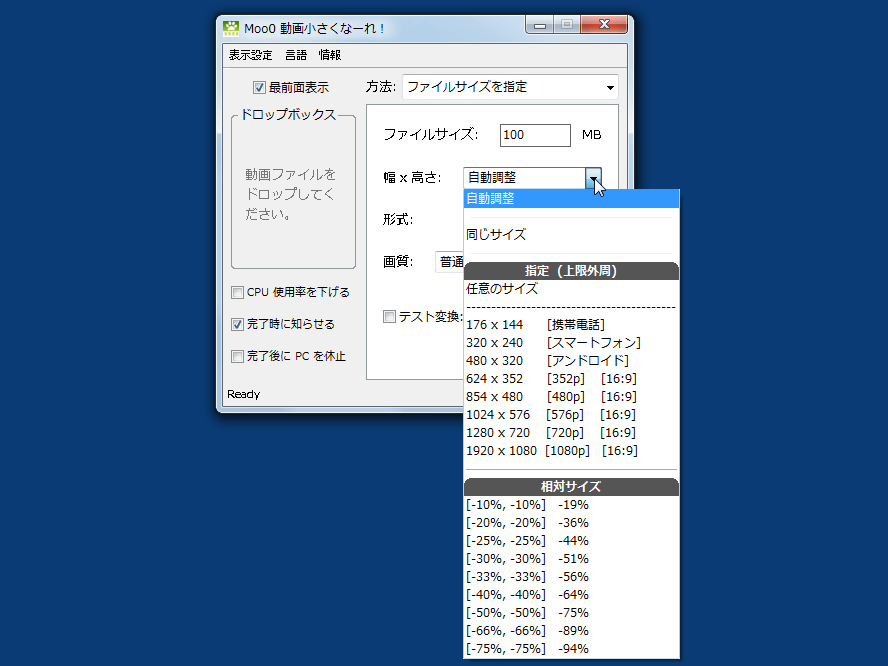The image size is (888, 666).
Task: Select relative size [-30%, -30%] -51%
Action: 571,559
